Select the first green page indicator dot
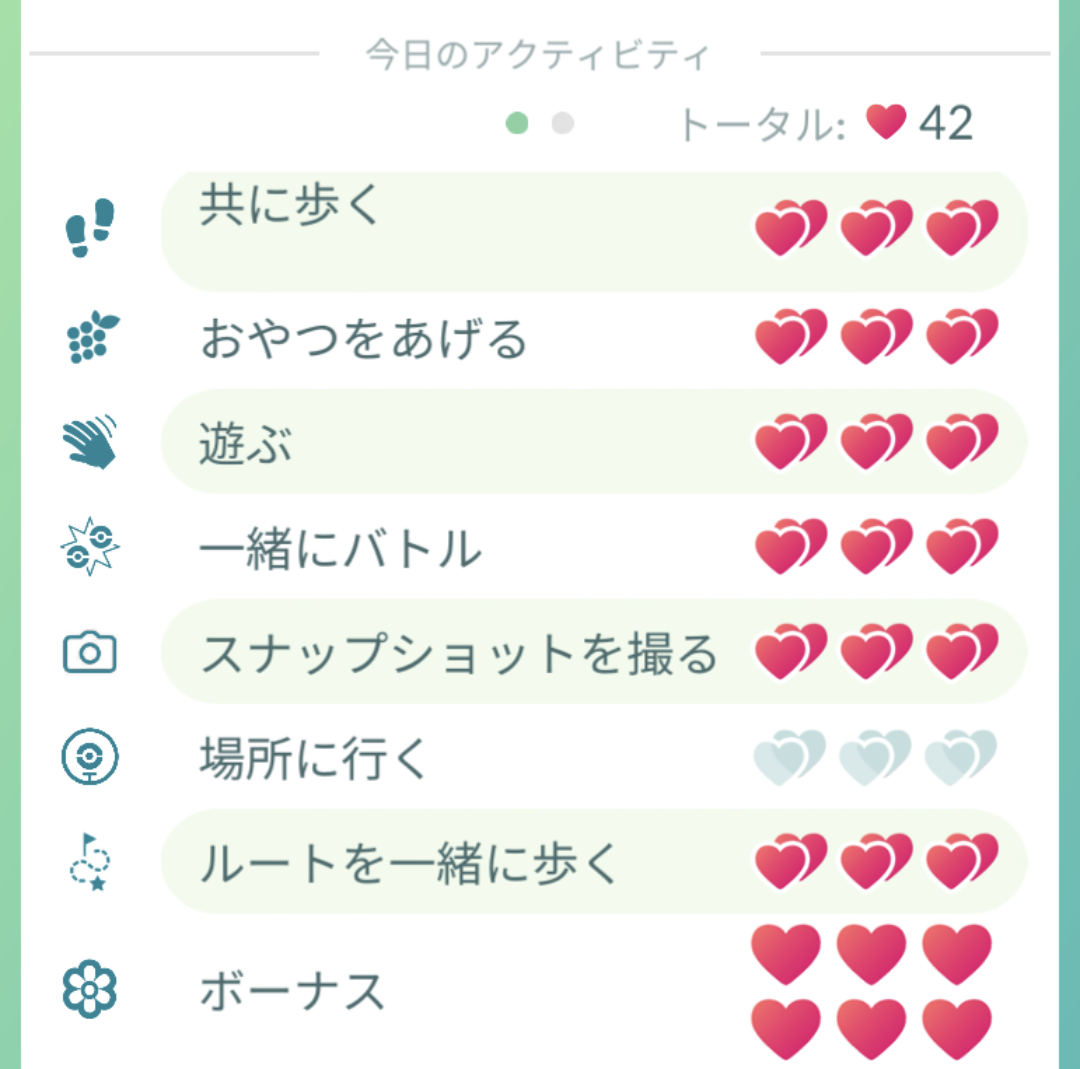The height and width of the screenshot is (1069, 1080). [517, 123]
